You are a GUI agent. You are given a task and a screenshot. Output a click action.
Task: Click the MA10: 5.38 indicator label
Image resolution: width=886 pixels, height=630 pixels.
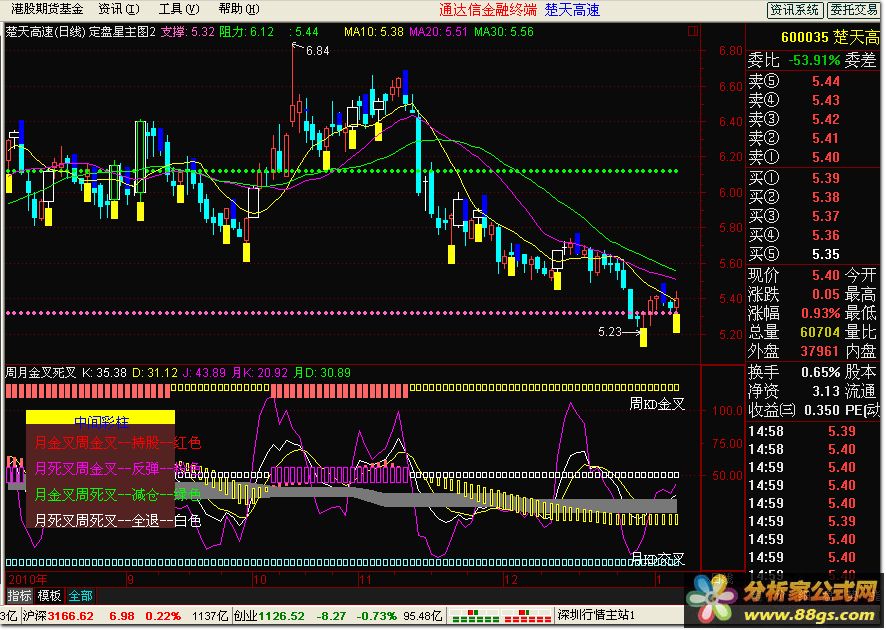pos(373,32)
